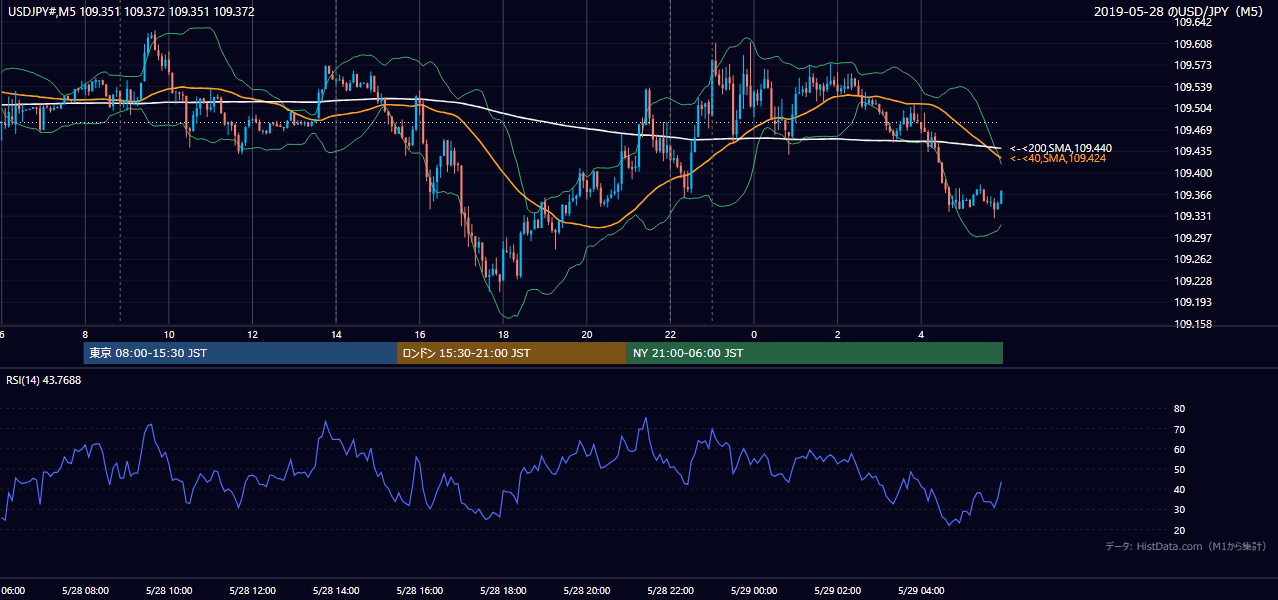Click RSI scale value 70
Screen dimensions: 1278x600
pos(1180,429)
